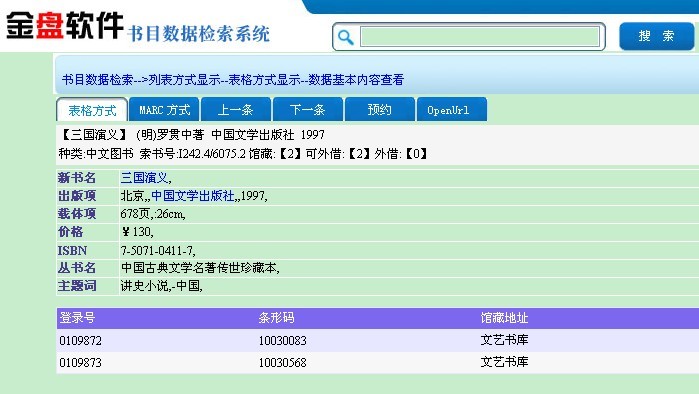Click the 搜索 search button

[x=656, y=36]
